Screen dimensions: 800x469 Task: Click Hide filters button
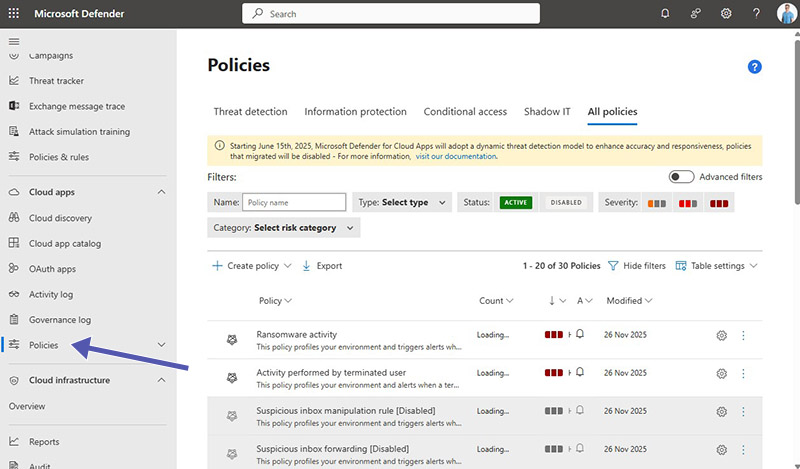pyautogui.click(x=637, y=266)
